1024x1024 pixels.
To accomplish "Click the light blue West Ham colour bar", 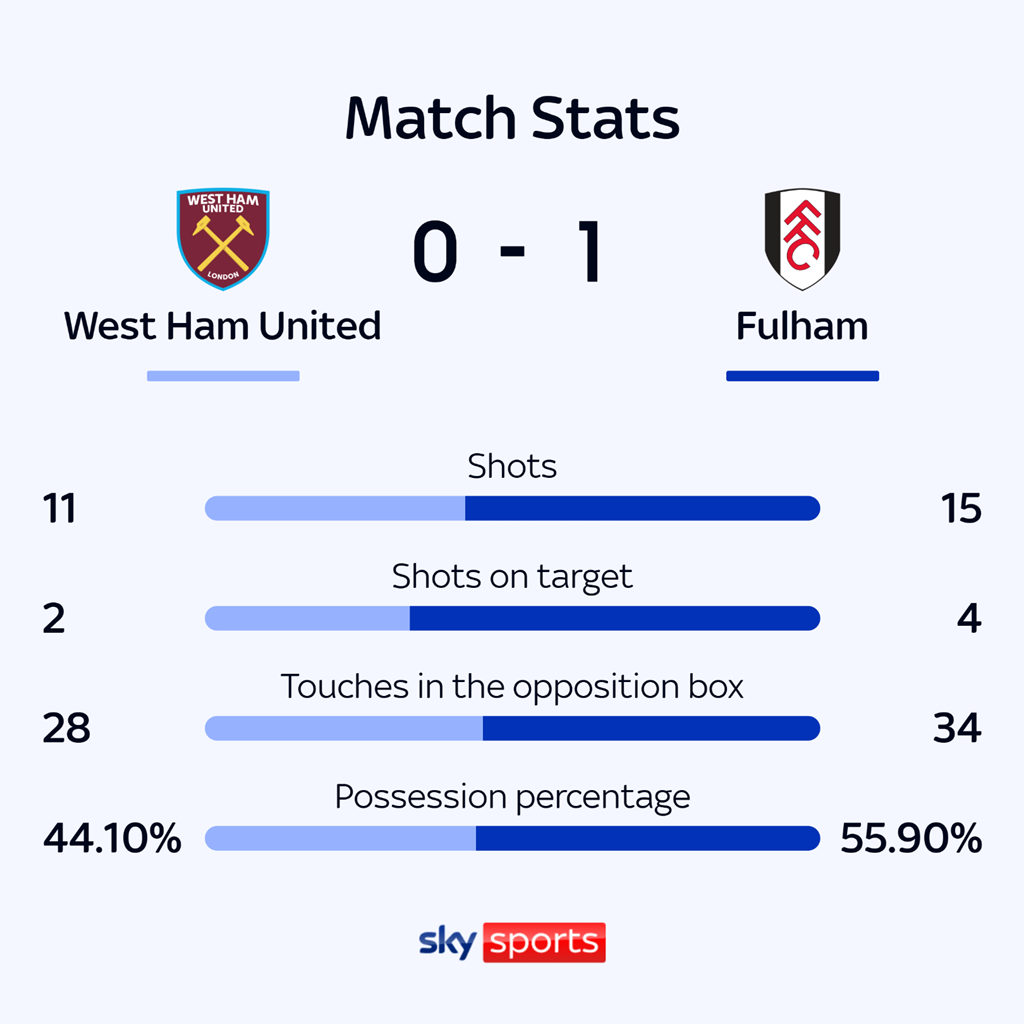I will (x=223, y=376).
